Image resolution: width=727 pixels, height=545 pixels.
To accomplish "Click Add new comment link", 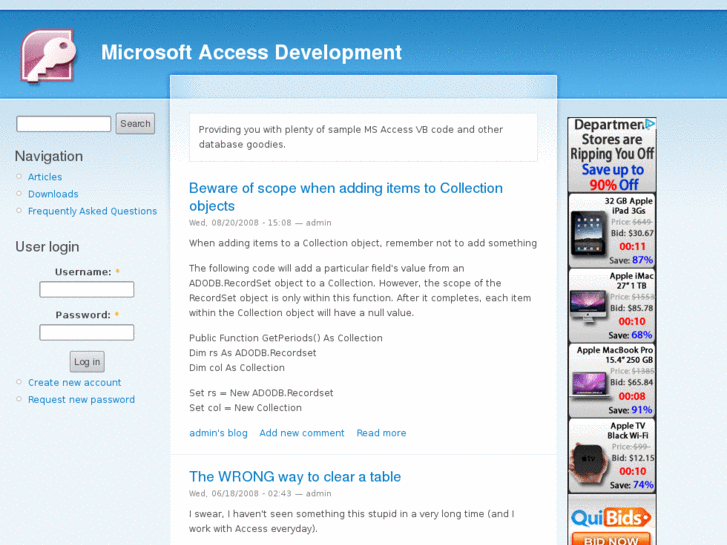I will tap(302, 433).
